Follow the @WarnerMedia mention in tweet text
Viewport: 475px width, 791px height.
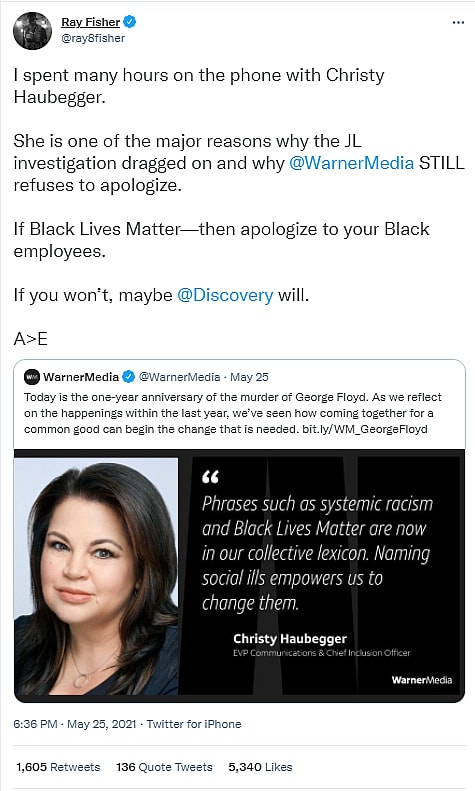point(351,163)
